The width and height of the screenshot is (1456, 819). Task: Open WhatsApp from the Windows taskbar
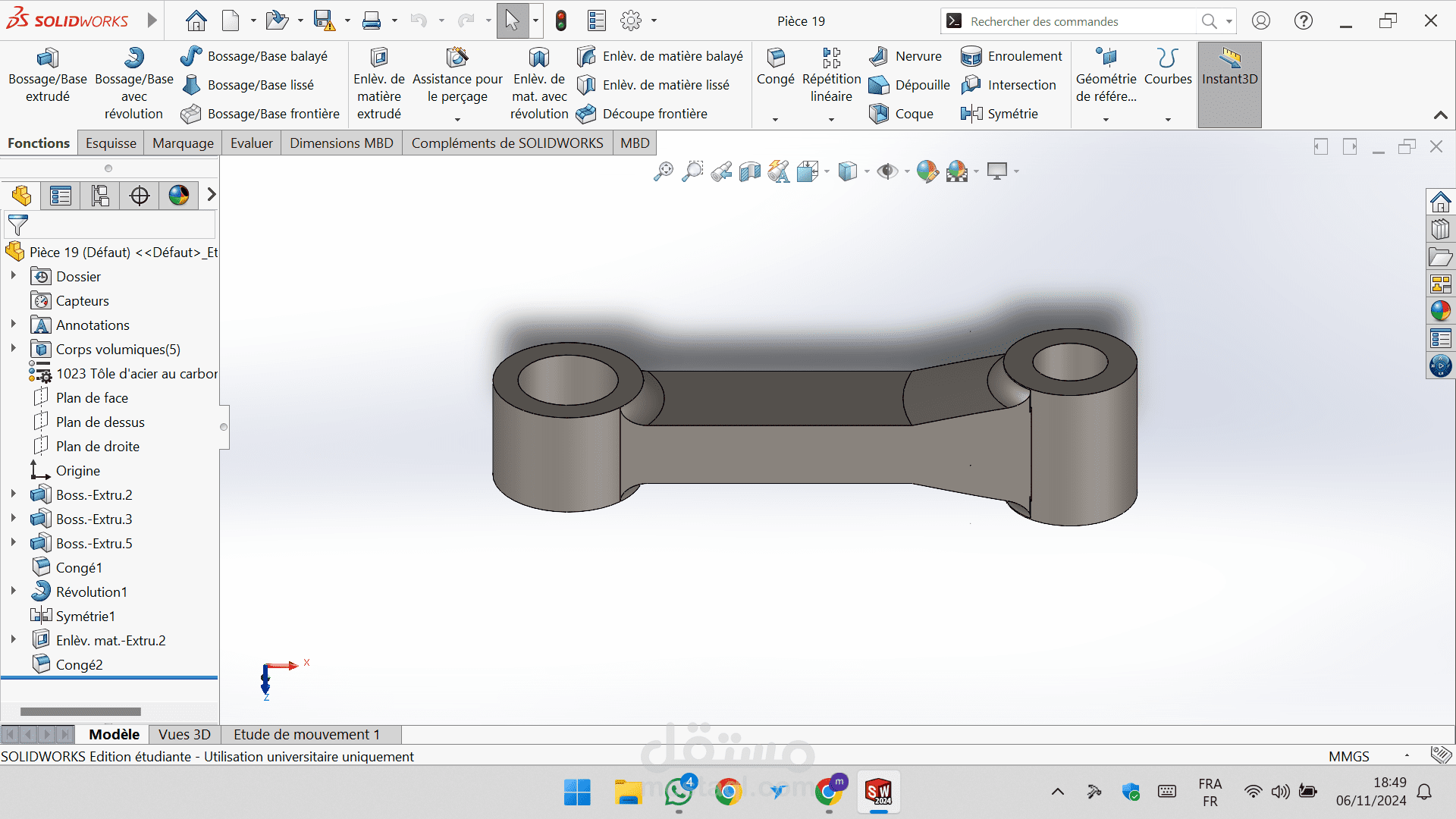(x=679, y=792)
